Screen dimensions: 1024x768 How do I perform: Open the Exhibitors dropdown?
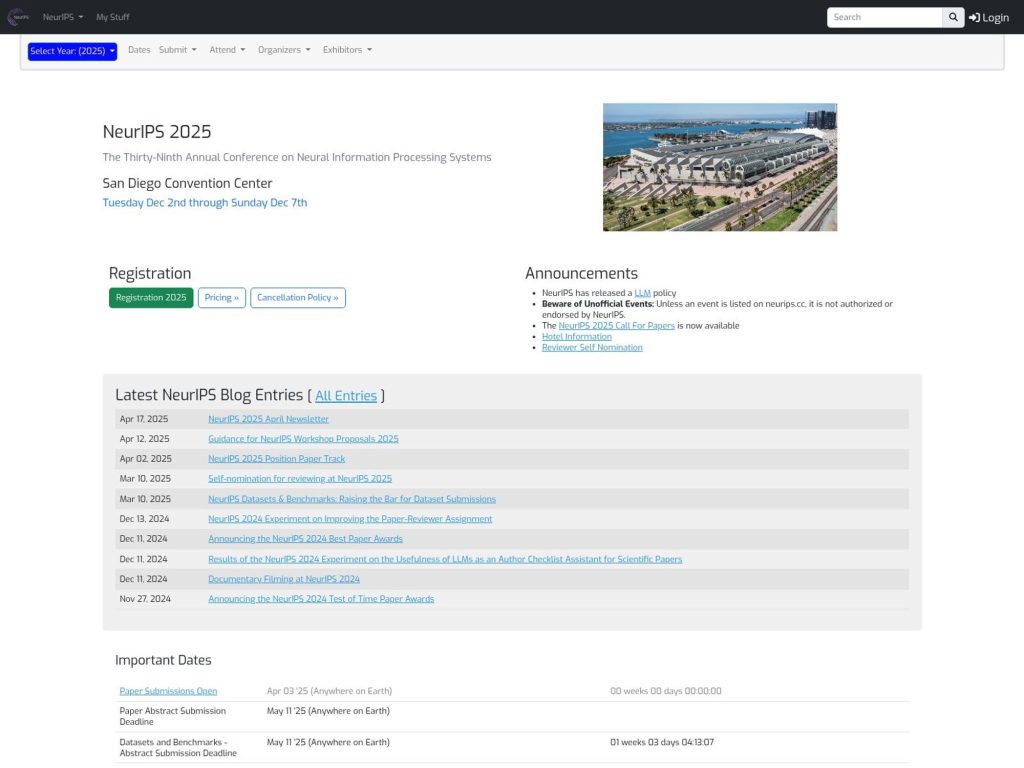[347, 49]
